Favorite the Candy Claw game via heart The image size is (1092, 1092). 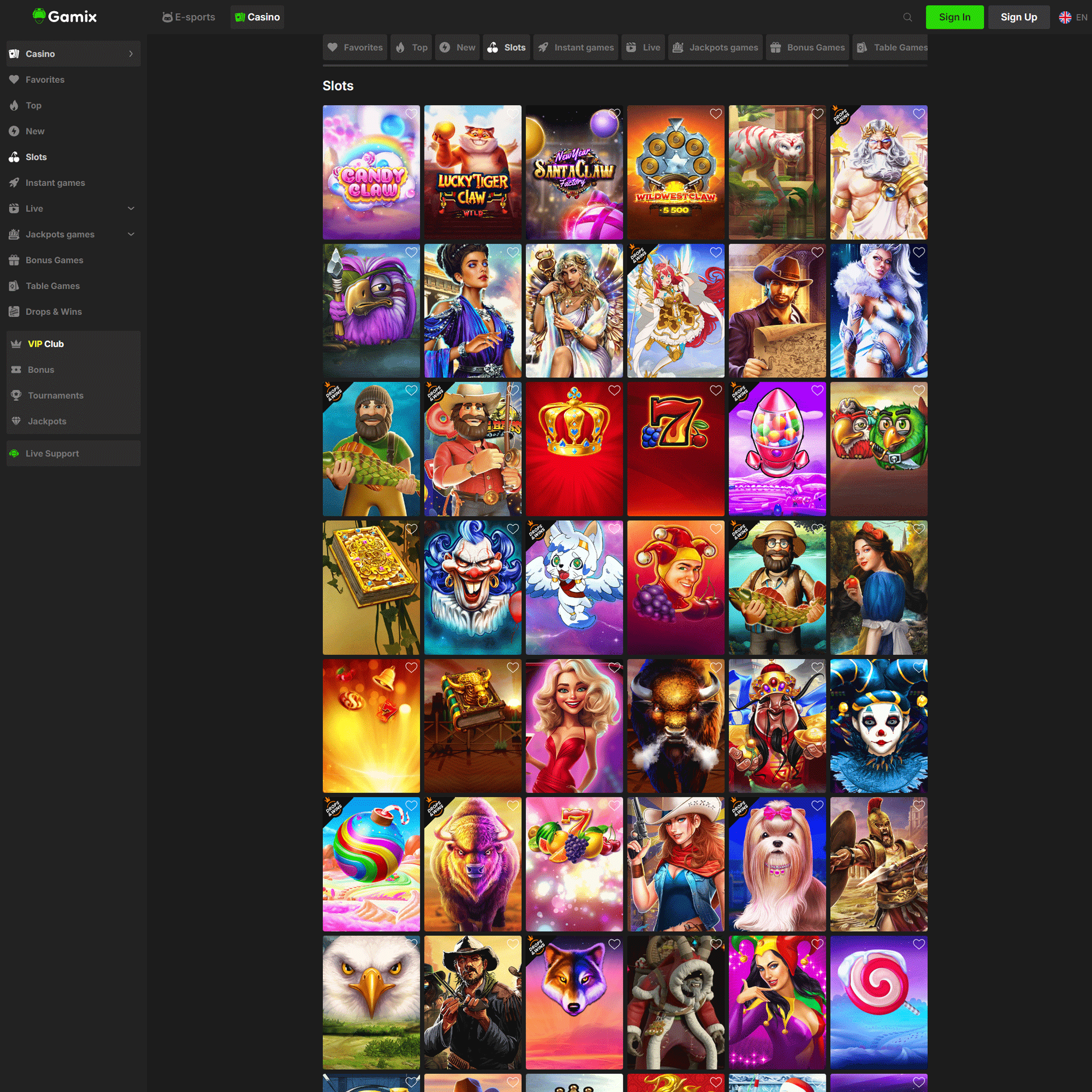tap(412, 114)
